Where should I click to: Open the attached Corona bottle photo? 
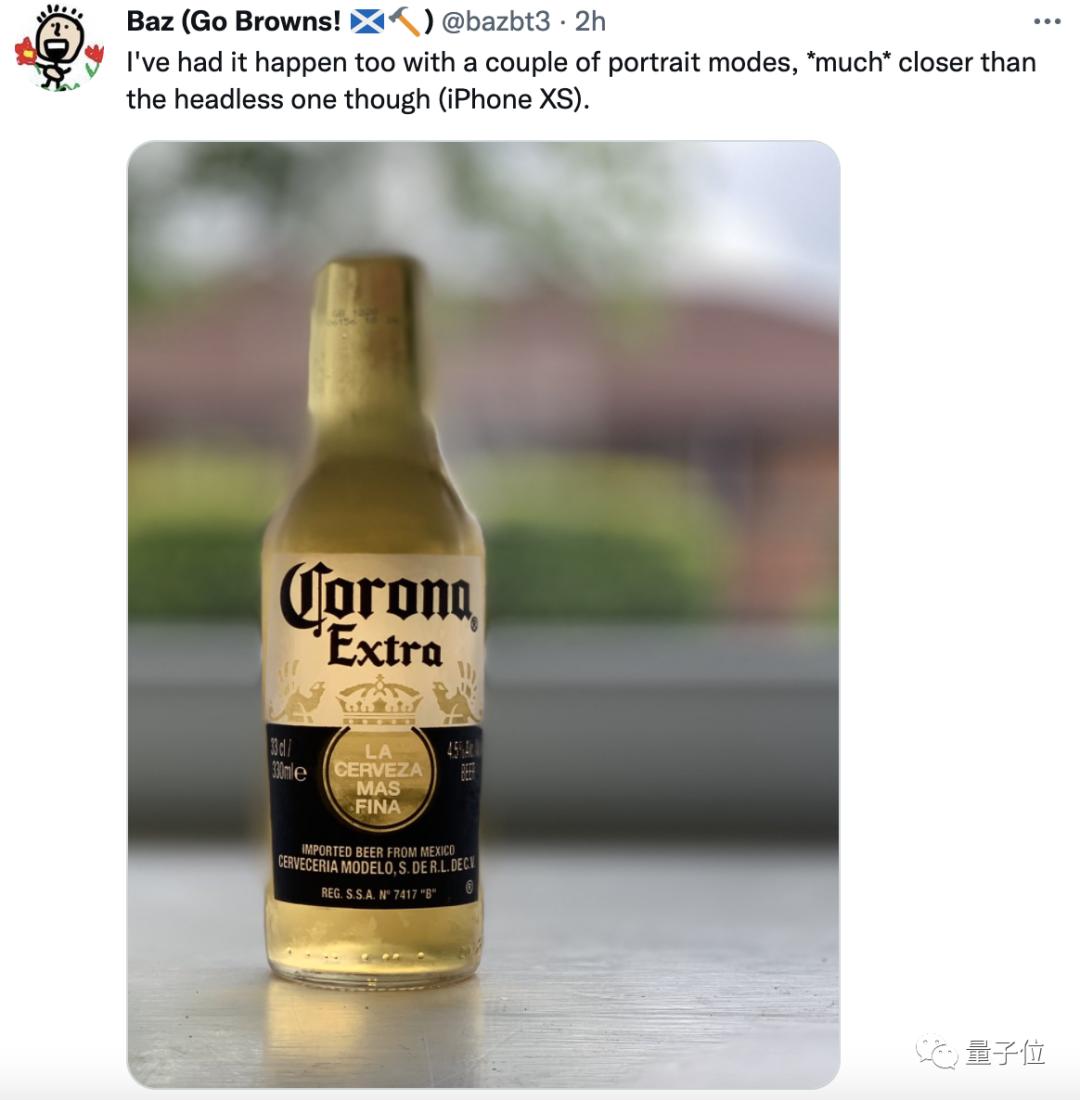click(x=484, y=615)
